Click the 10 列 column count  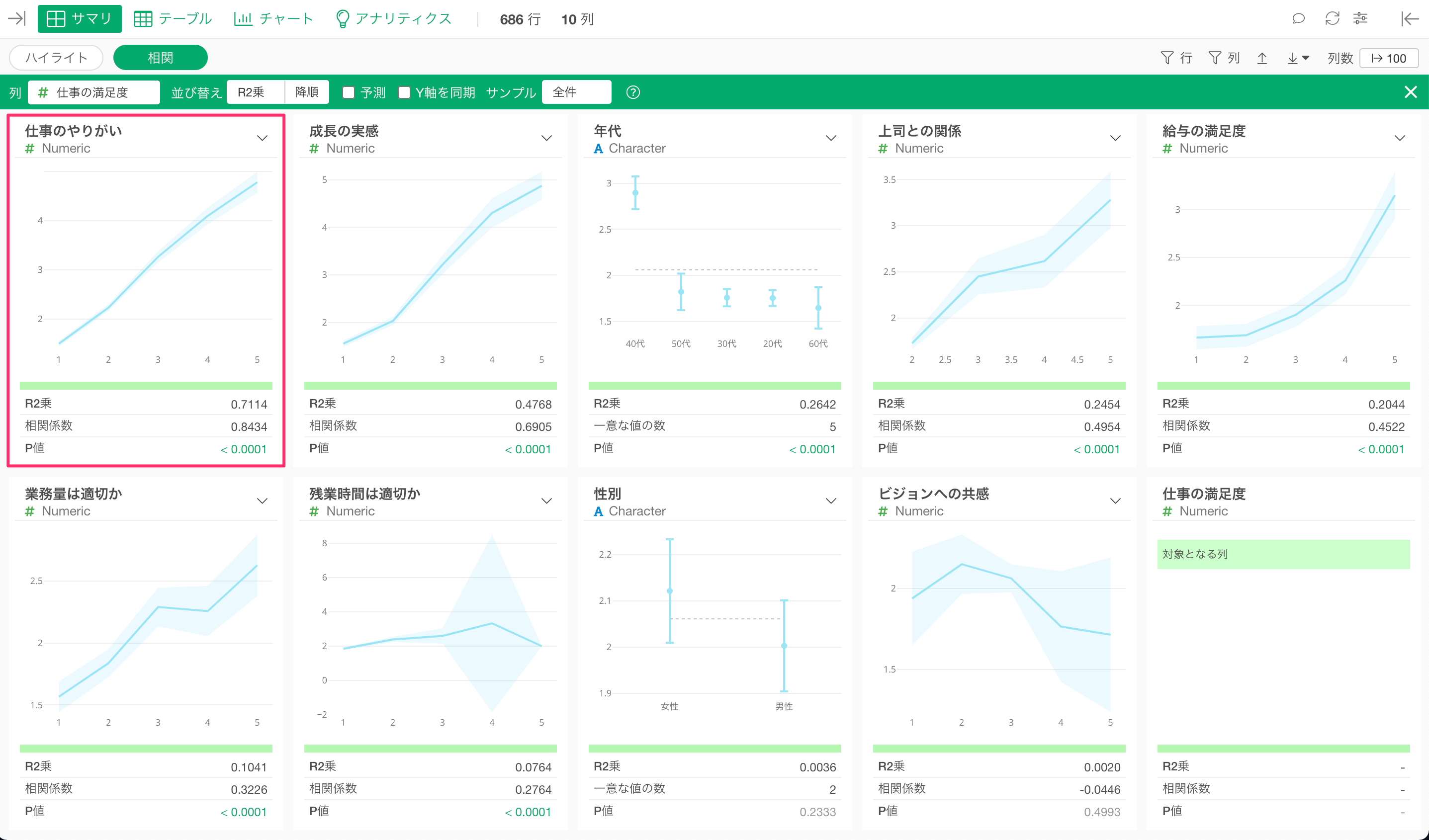577,19
